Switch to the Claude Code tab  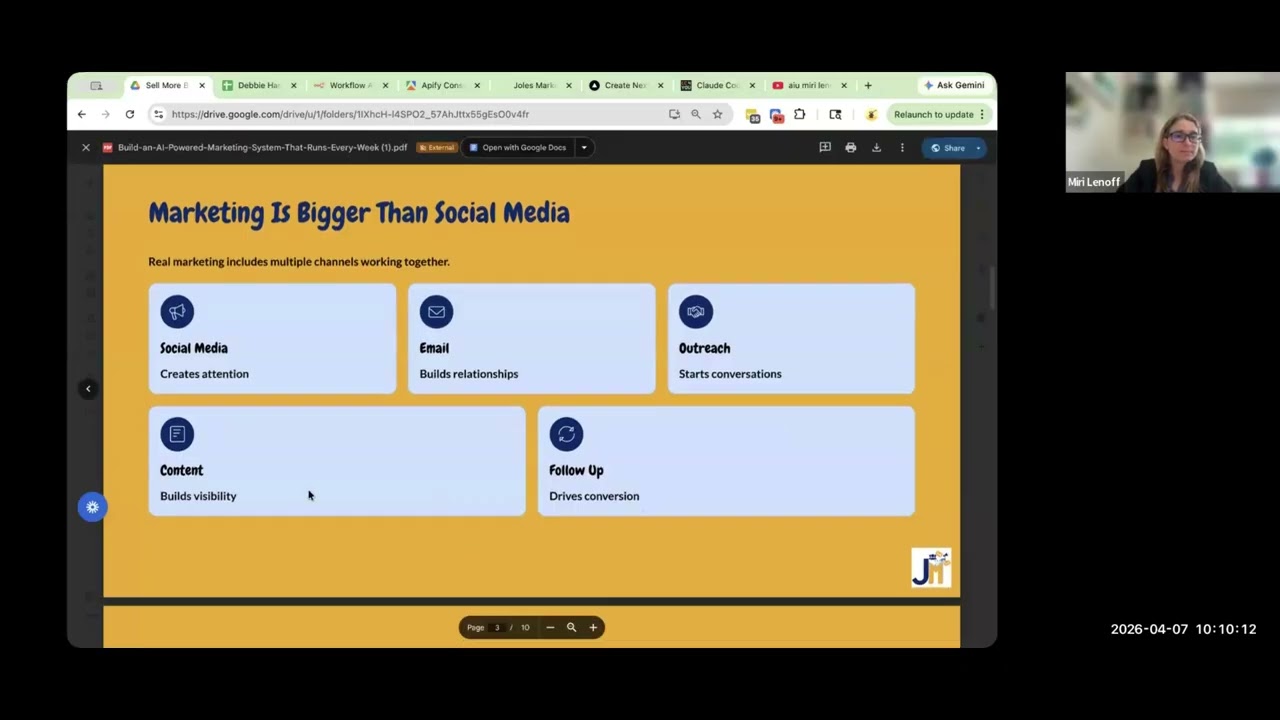pos(716,86)
